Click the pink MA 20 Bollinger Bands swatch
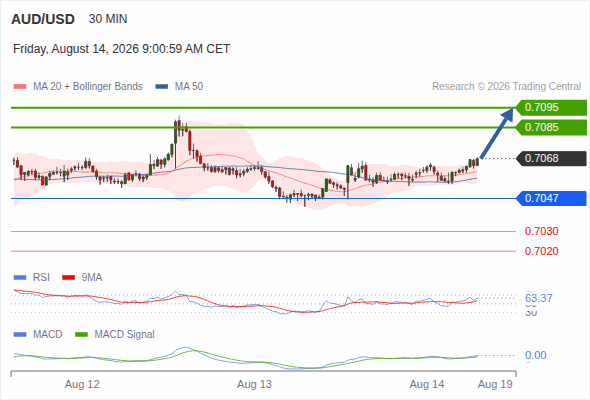This screenshot has width=590, height=400. (x=20, y=87)
